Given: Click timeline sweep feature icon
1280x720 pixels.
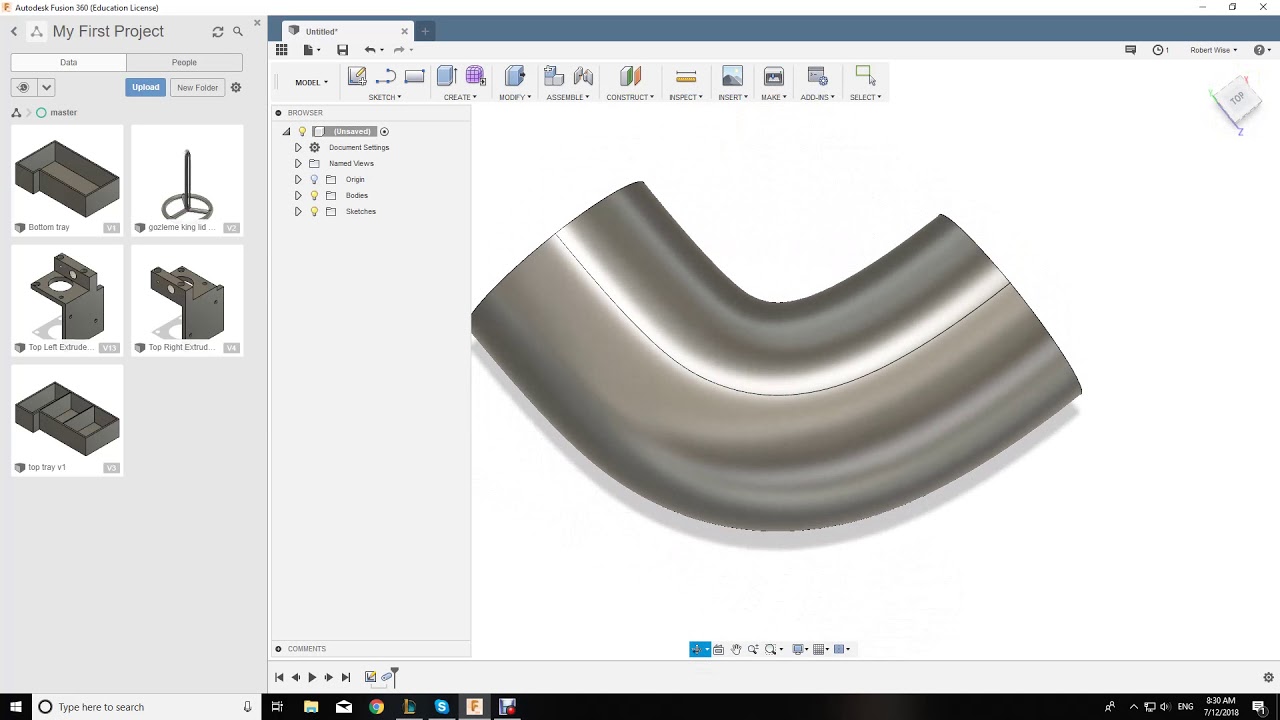Looking at the screenshot, I should point(388,677).
